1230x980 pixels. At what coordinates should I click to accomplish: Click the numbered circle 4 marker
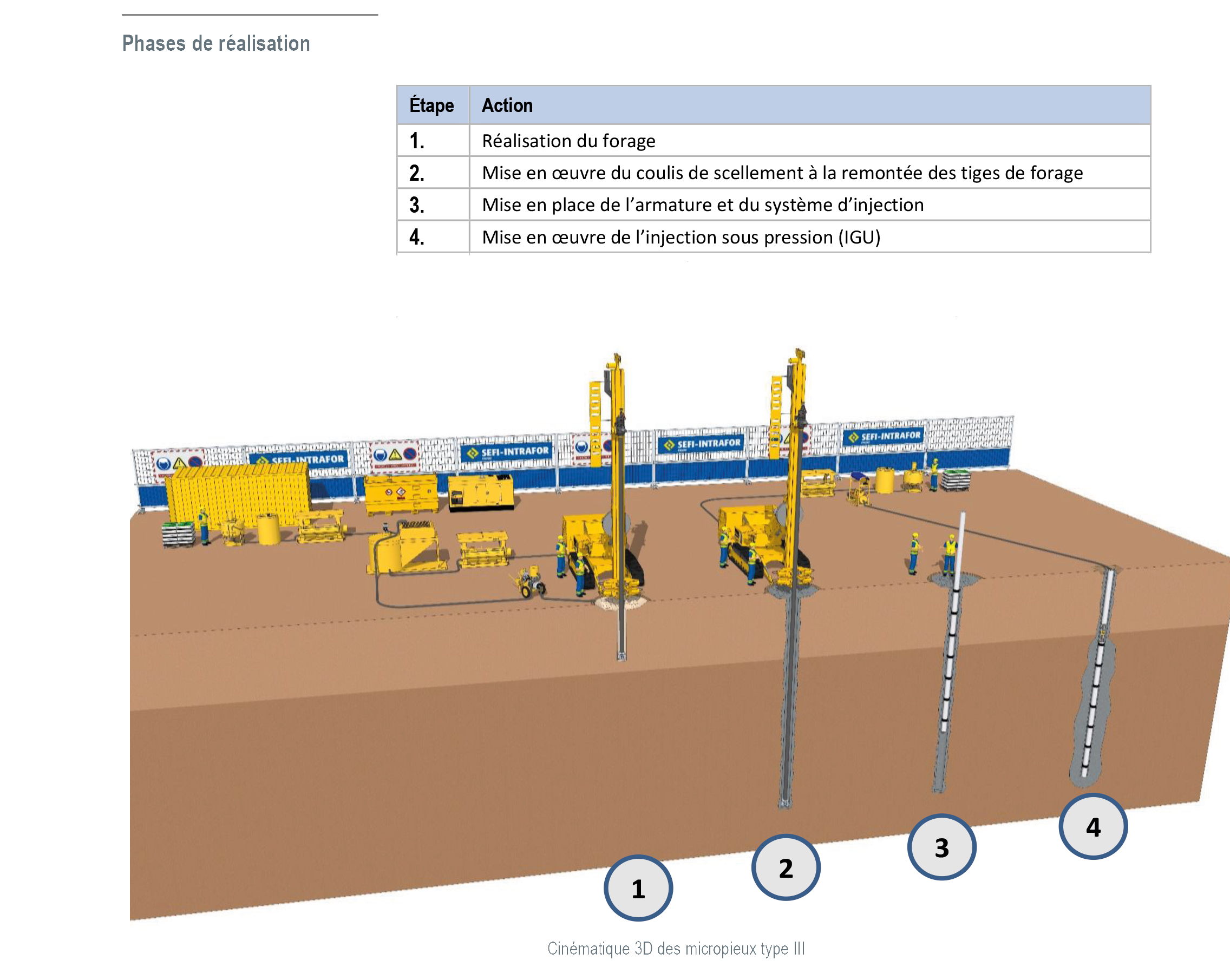point(1092,826)
